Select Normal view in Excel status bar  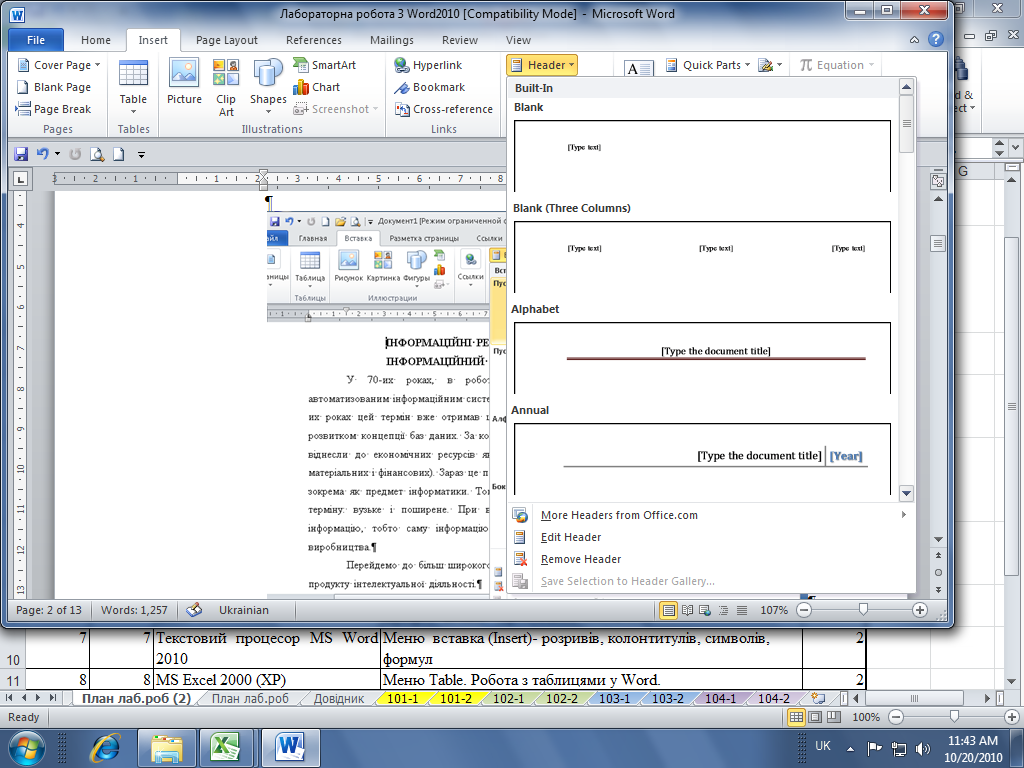coord(796,717)
